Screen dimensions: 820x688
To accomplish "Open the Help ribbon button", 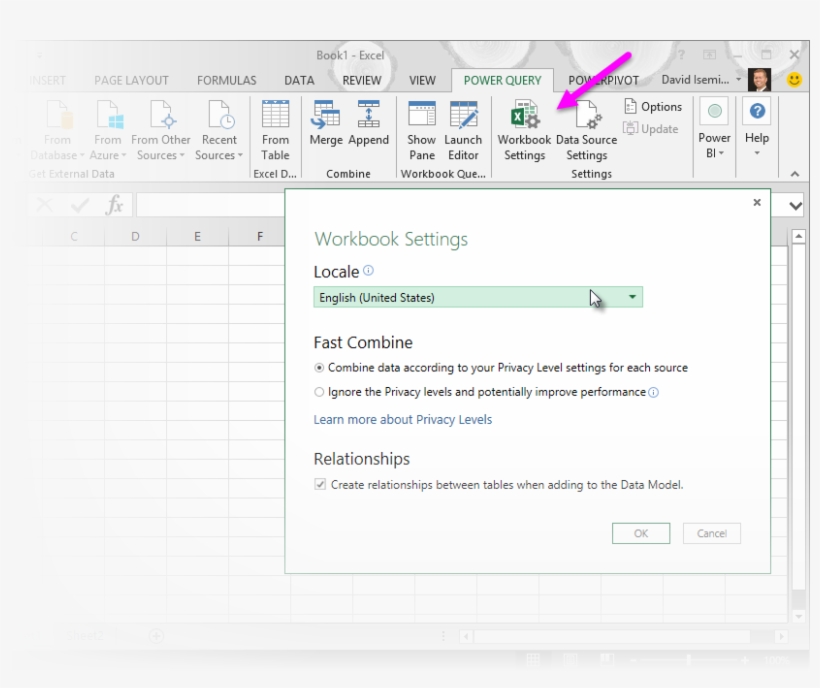I will click(757, 129).
